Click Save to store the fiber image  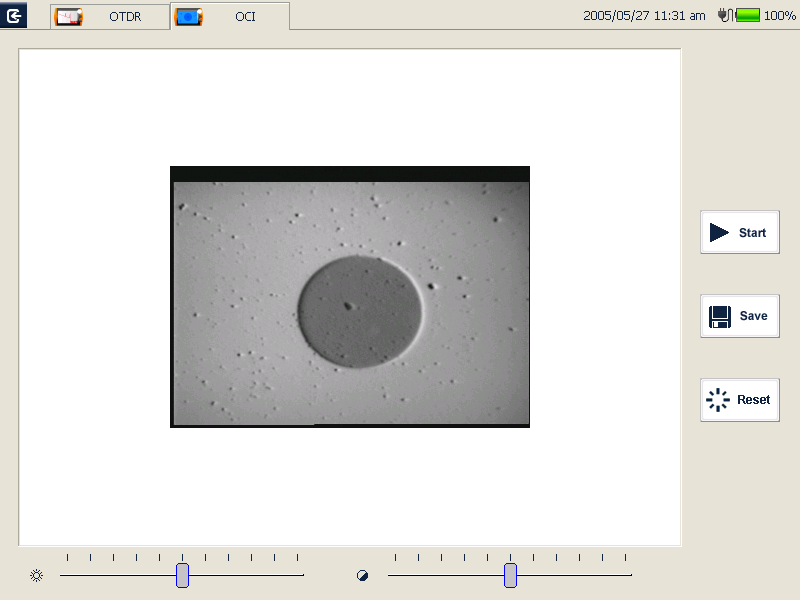pos(740,316)
